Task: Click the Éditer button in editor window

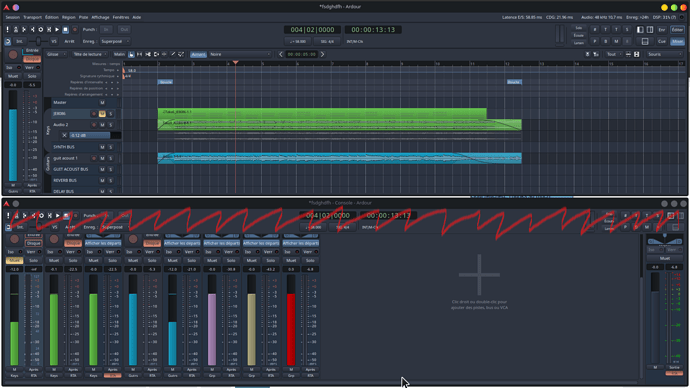Action: click(677, 29)
